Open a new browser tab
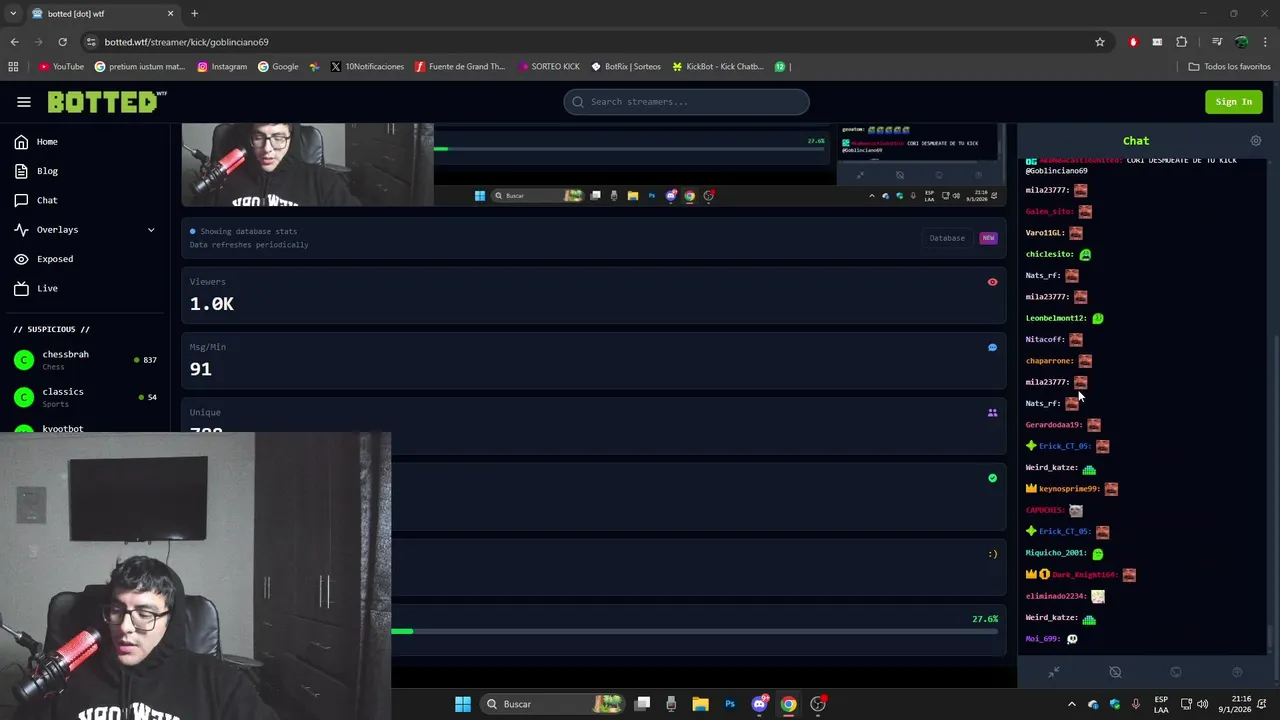This screenshot has height=720, width=1280. pos(194,14)
